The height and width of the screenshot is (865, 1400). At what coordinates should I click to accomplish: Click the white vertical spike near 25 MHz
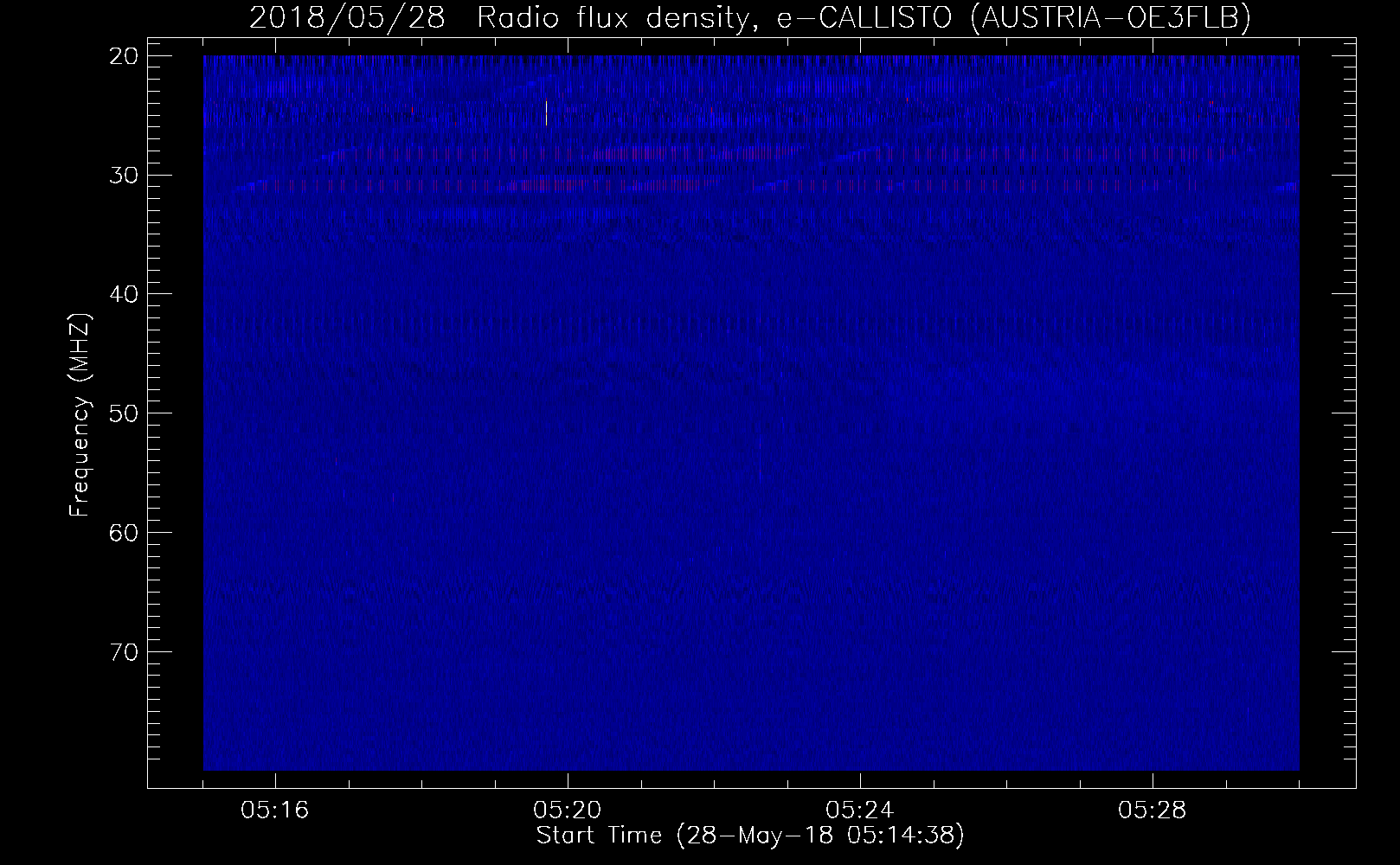546,113
